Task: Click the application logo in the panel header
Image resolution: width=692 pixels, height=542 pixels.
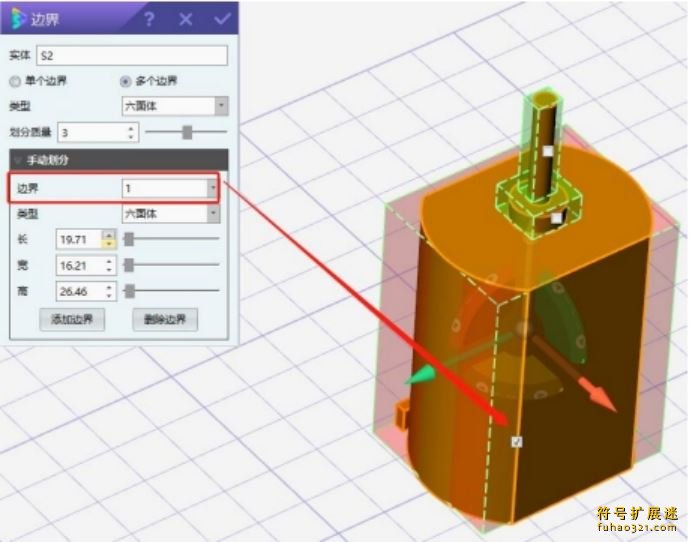Action: (x=19, y=19)
